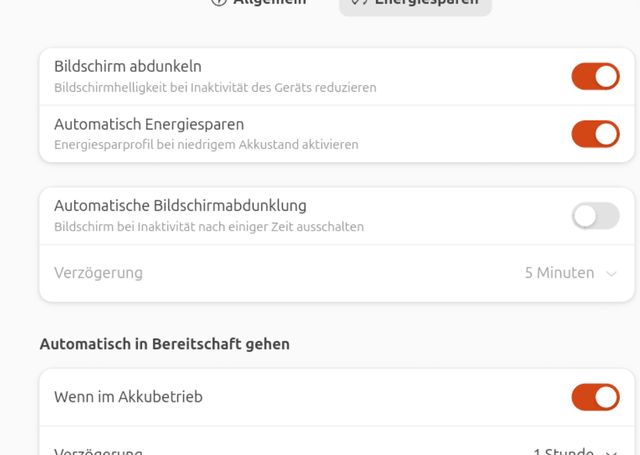
Task: Click the chevron arrow next to 5 Minuten
Action: [612, 273]
